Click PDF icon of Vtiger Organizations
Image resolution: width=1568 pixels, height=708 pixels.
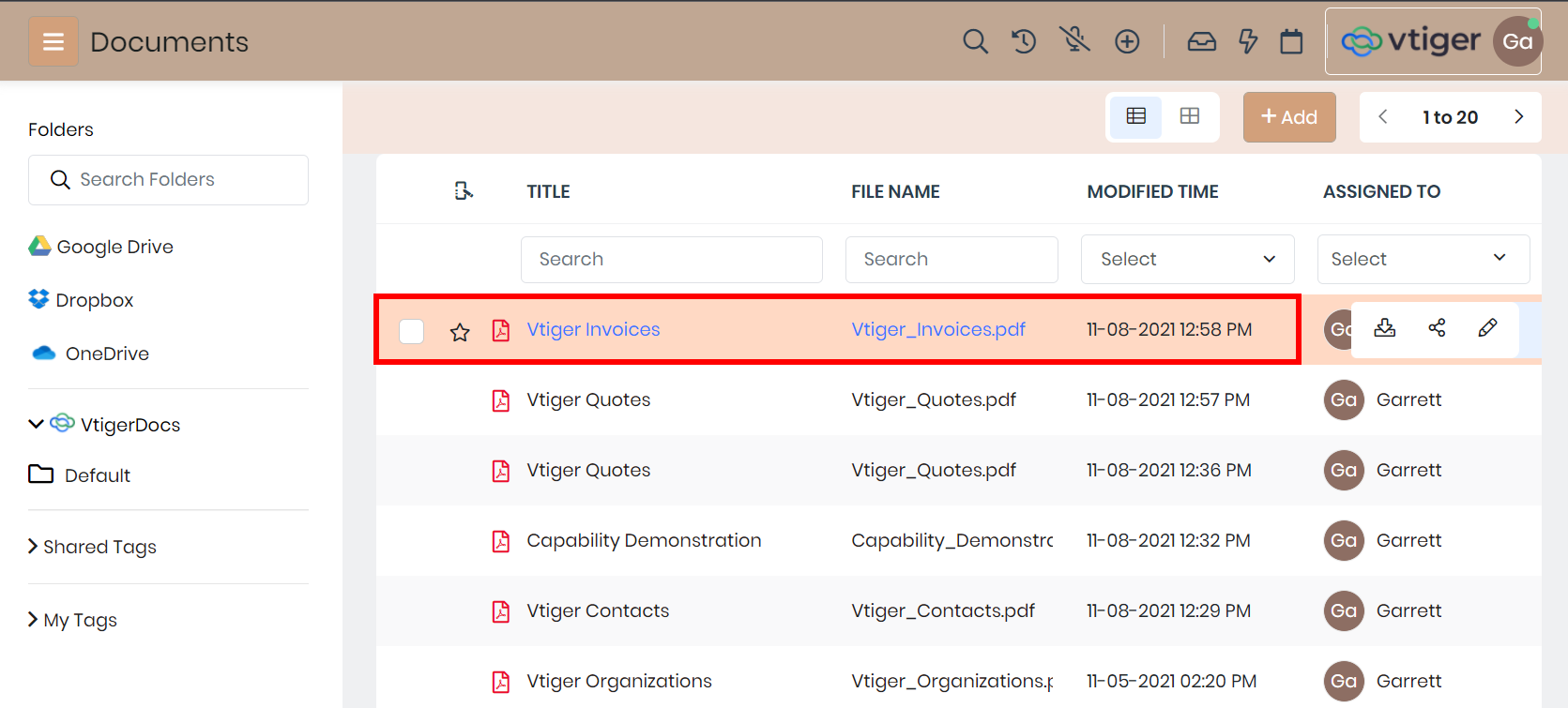(x=501, y=682)
